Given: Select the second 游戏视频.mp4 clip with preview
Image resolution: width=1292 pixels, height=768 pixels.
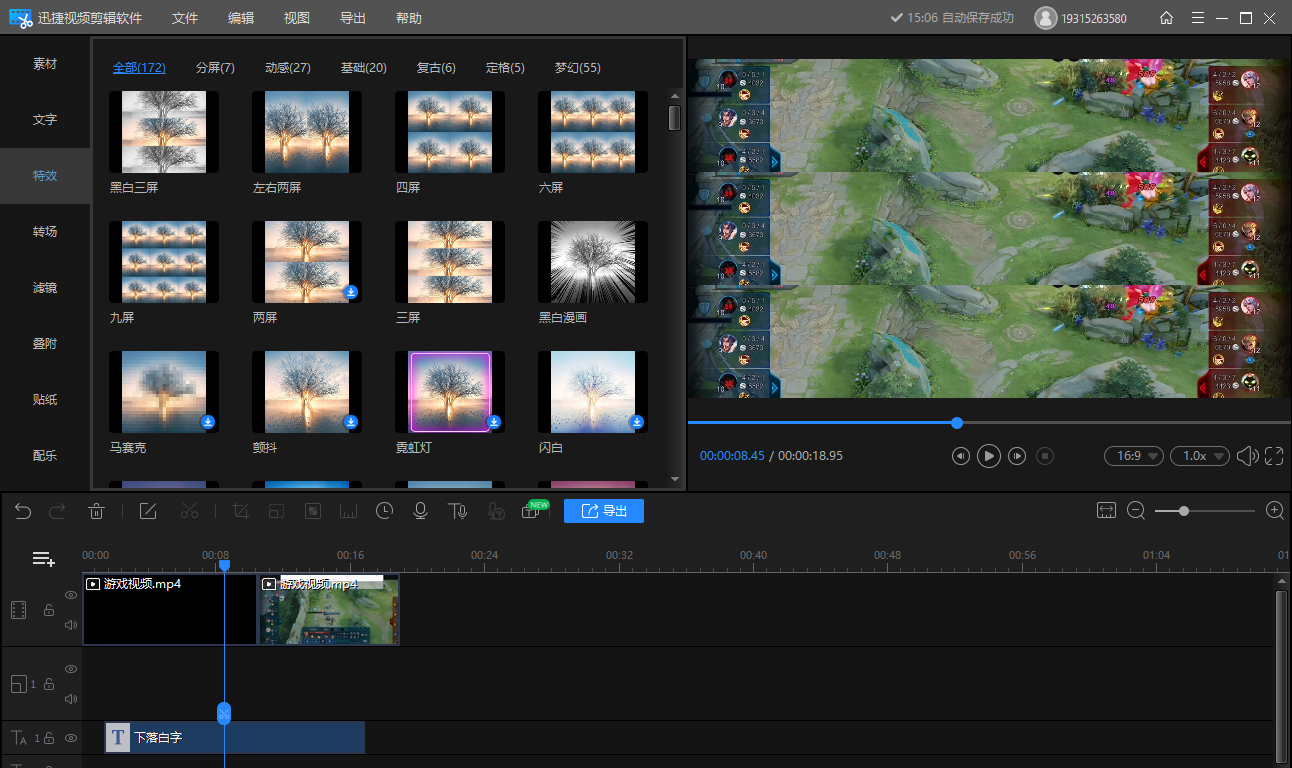Looking at the screenshot, I should click(x=329, y=609).
